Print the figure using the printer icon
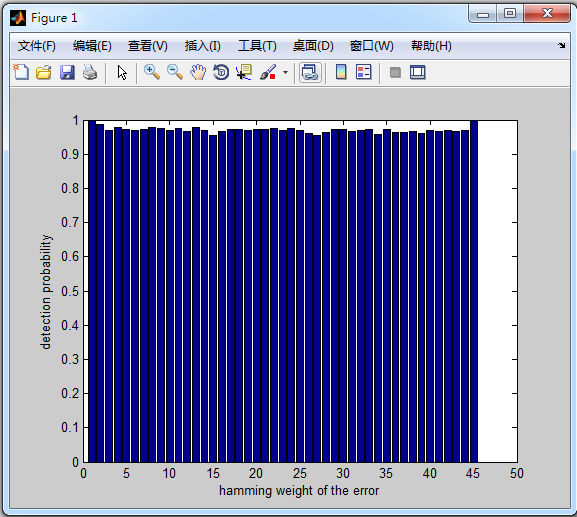This screenshot has height=517, width=577. coord(90,72)
